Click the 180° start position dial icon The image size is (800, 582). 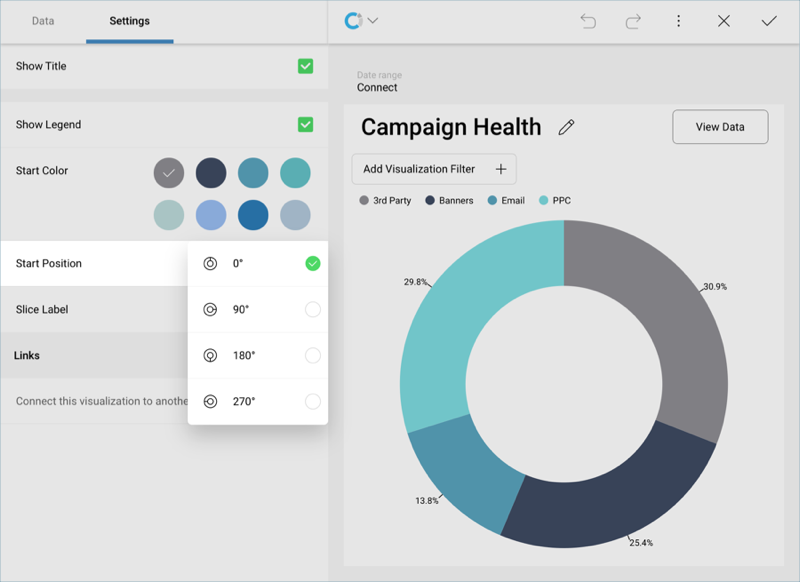coord(210,356)
